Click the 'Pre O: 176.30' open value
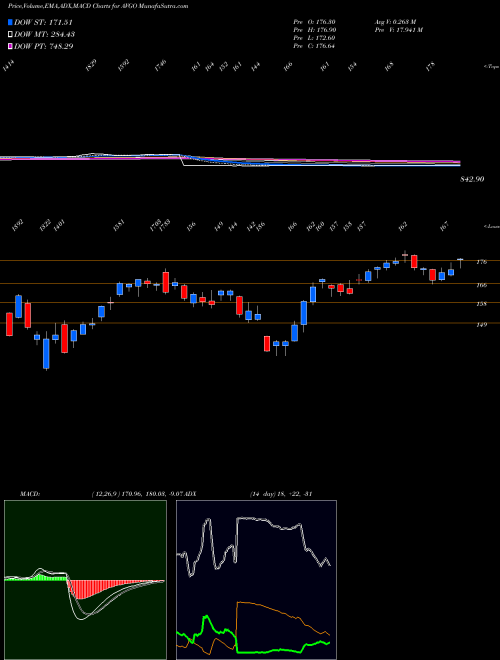This screenshot has height=660, width=500. 314,22
